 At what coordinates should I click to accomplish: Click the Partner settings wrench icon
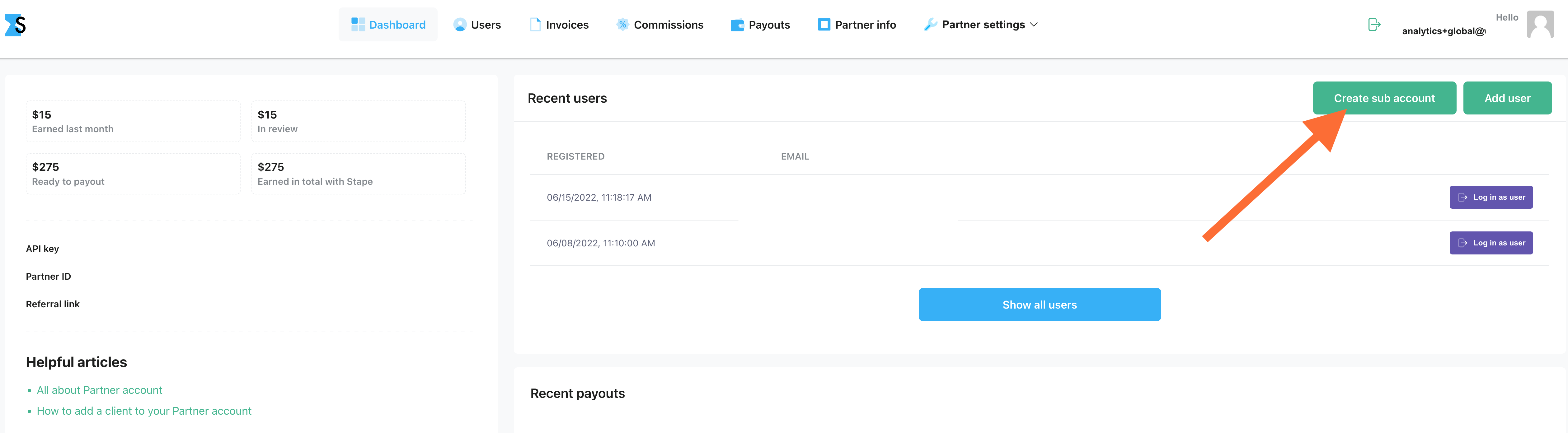click(x=930, y=24)
